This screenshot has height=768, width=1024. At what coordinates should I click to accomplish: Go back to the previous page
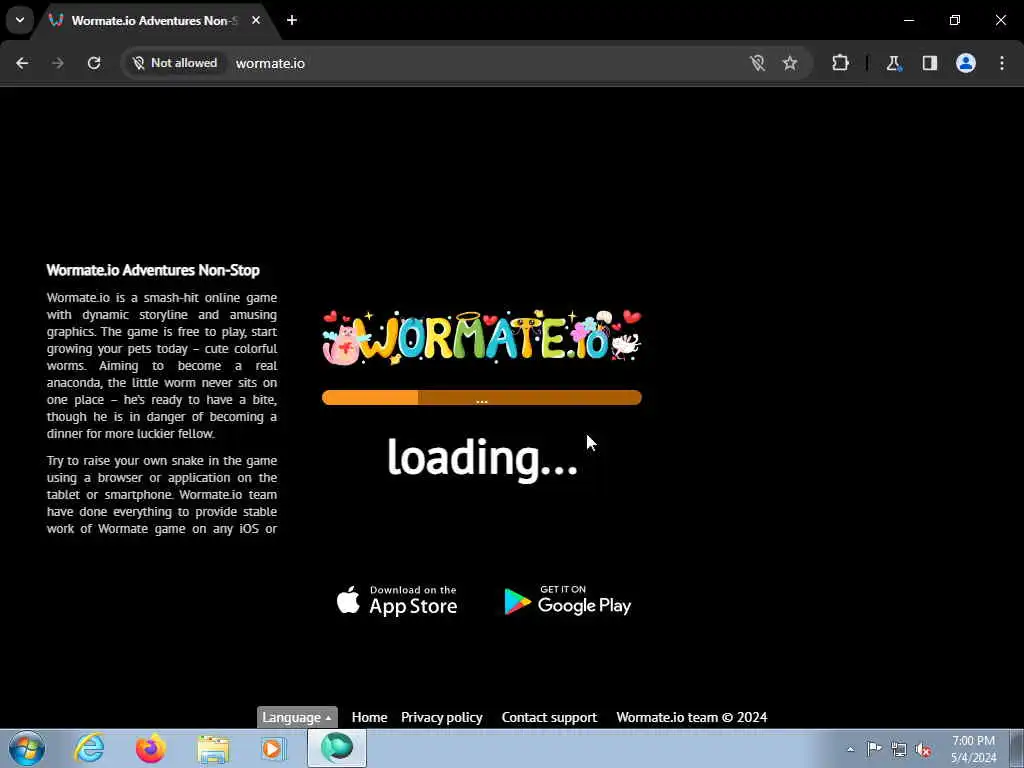[x=22, y=63]
